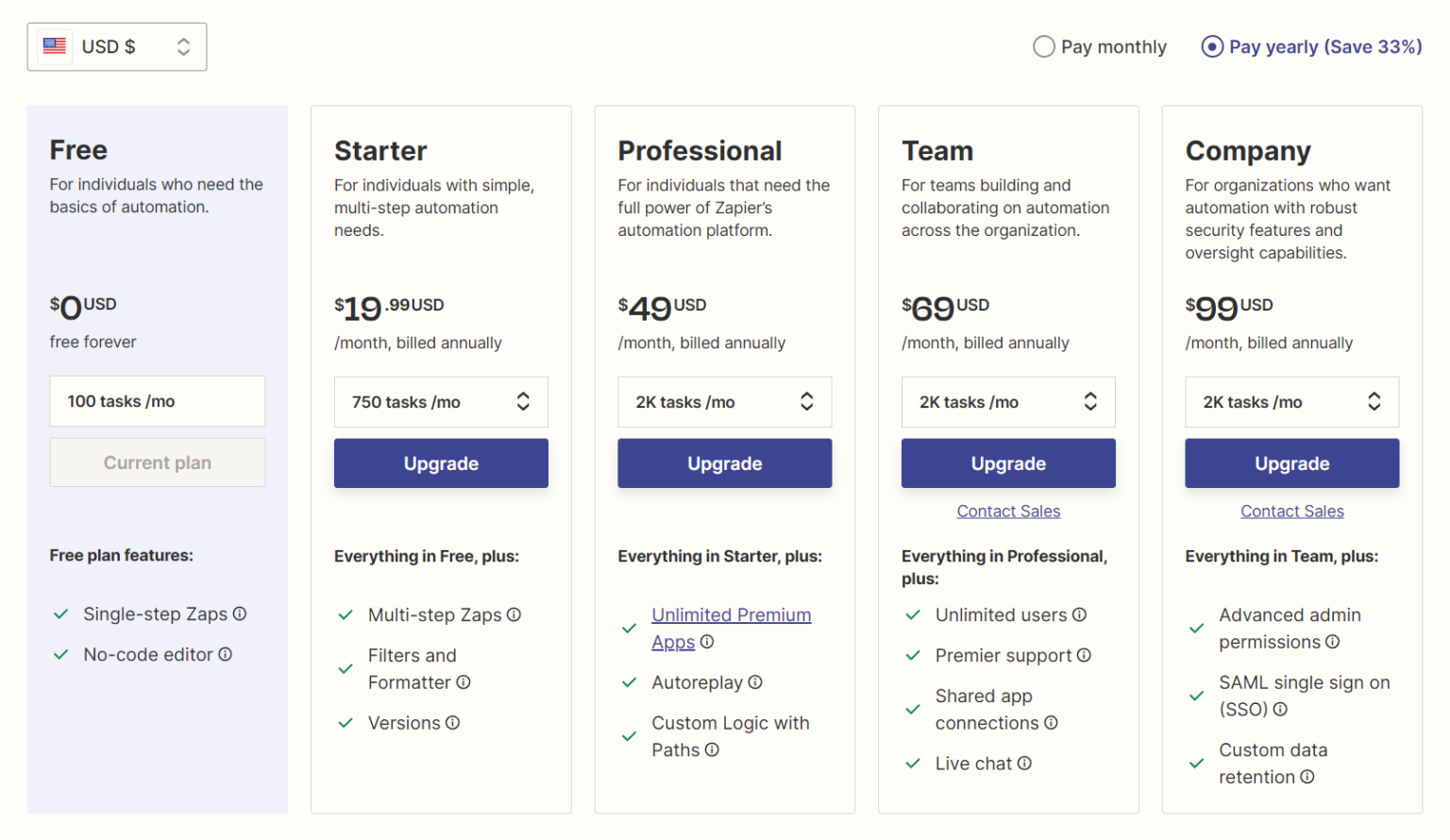The image size is (1450, 840).
Task: Open the Multi-step Zaps info tooltip
Action: click(514, 614)
